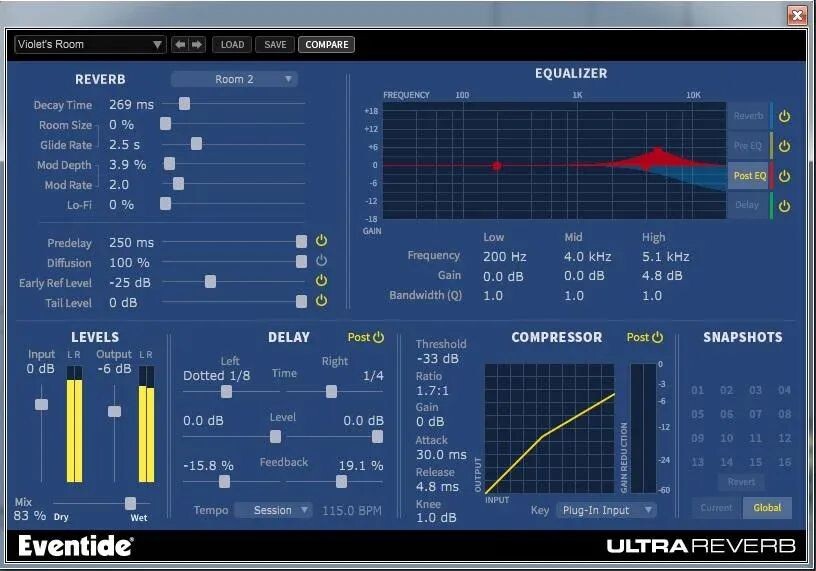The height and width of the screenshot is (571, 816).
Task: Click the LOAD button
Action: 232,45
